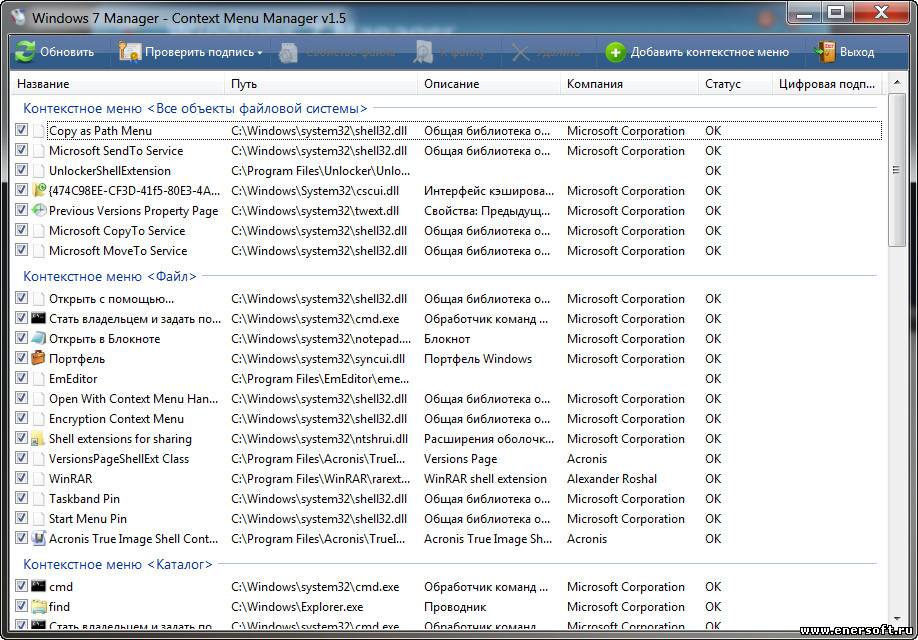Click the Previous Versions Property Page icon

click(39, 210)
